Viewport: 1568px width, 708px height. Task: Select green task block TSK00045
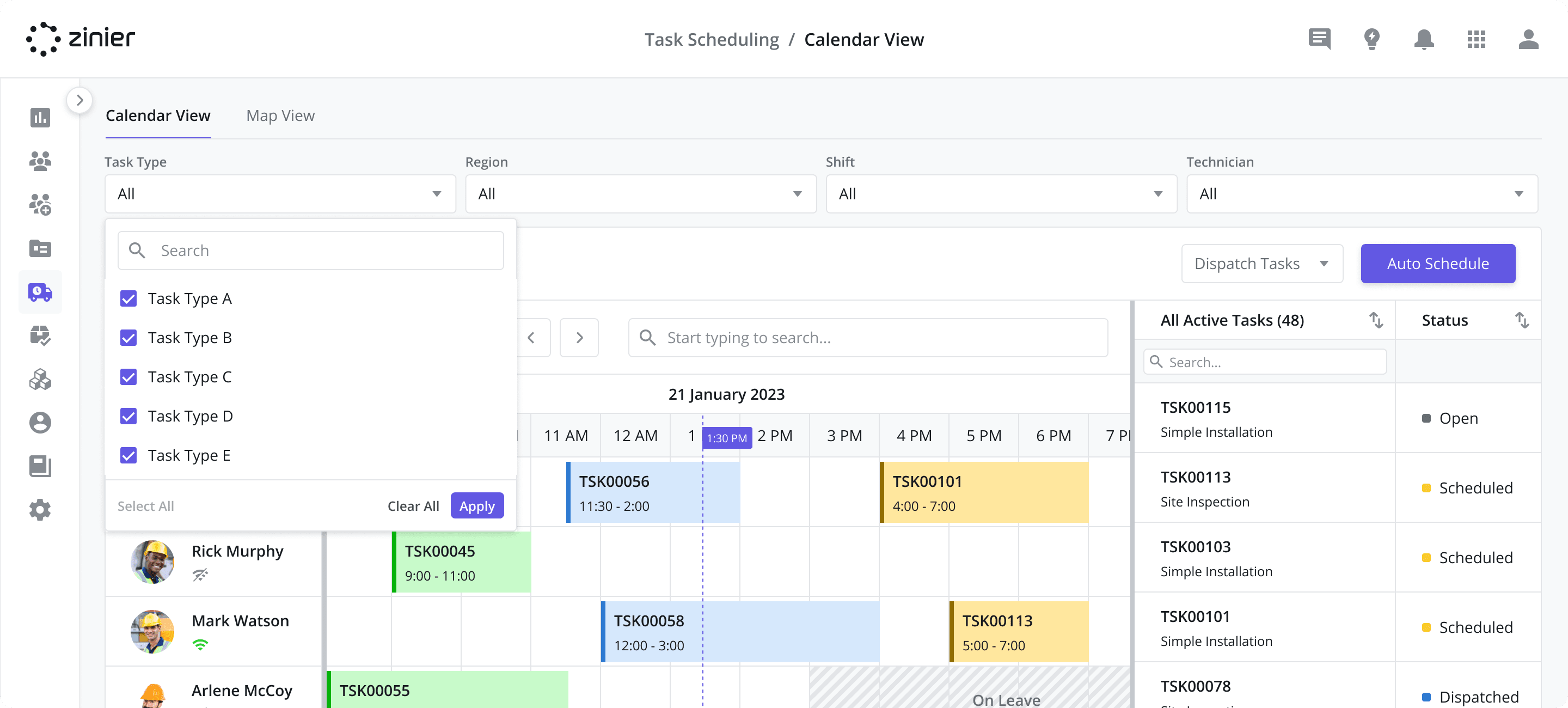[x=461, y=562]
